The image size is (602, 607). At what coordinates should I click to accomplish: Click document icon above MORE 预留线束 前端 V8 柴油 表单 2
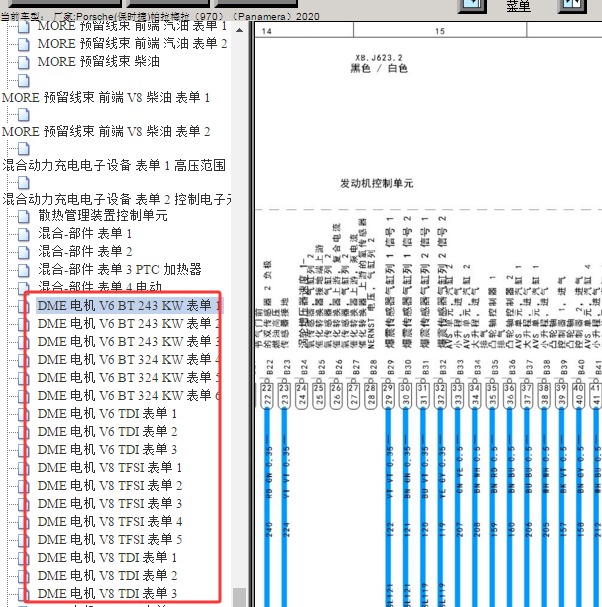pyautogui.click(x=24, y=115)
